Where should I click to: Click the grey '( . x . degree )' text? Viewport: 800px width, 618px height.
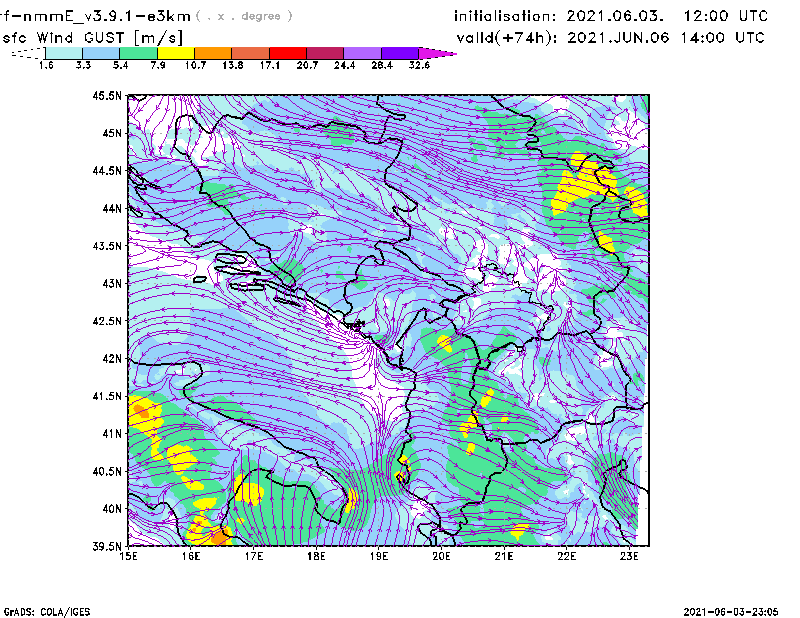(244, 16)
